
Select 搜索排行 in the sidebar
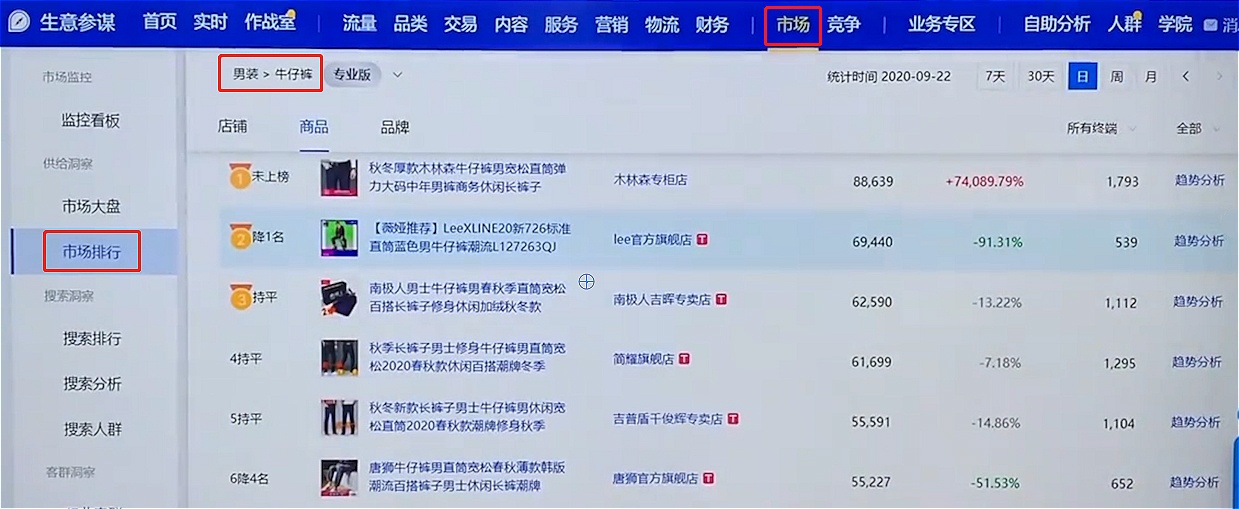(x=92, y=338)
